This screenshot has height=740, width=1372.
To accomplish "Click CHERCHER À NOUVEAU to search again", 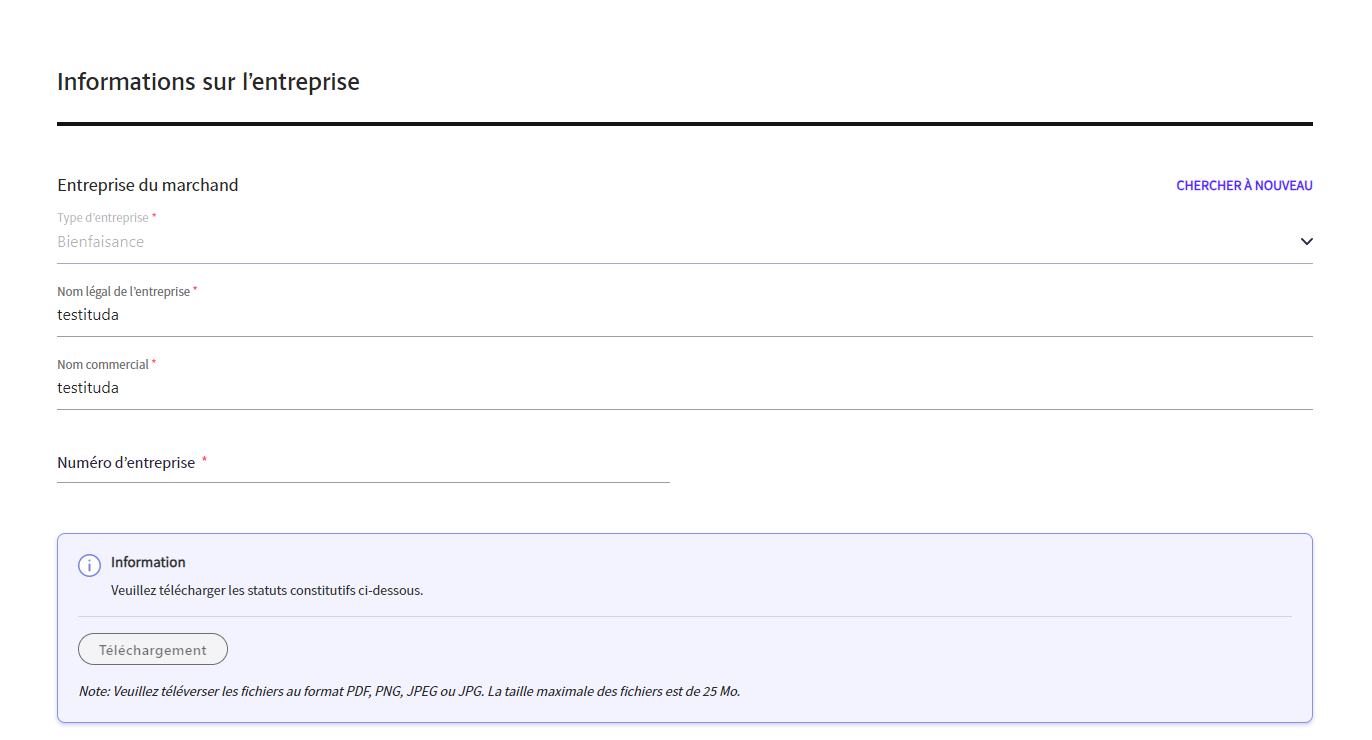I will click(x=1243, y=185).
